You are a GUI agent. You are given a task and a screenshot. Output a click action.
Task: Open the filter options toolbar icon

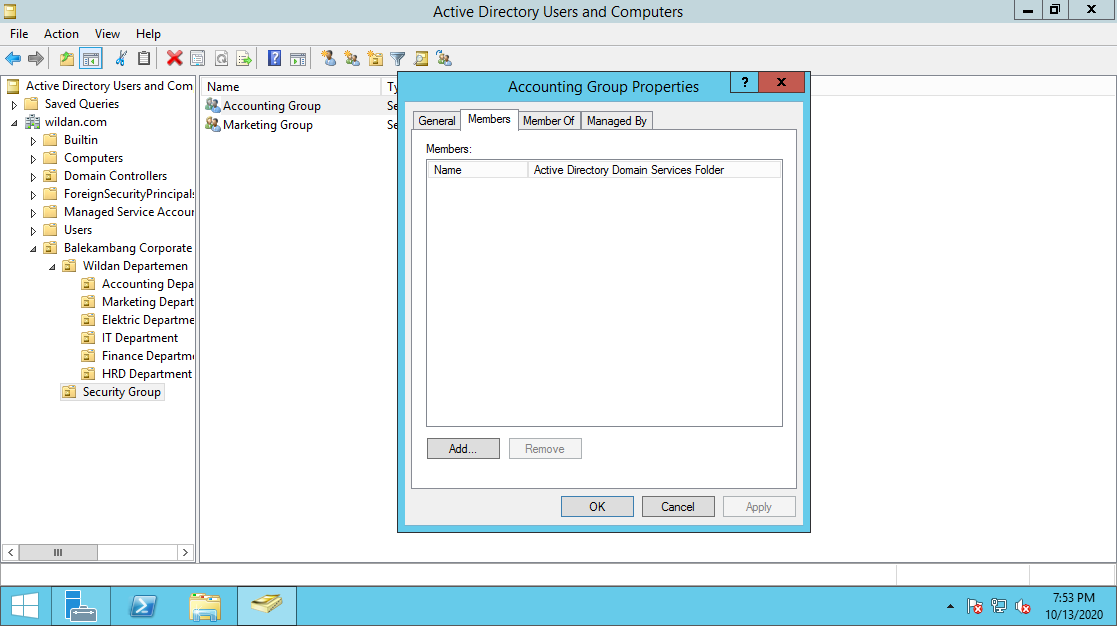pyautogui.click(x=398, y=58)
